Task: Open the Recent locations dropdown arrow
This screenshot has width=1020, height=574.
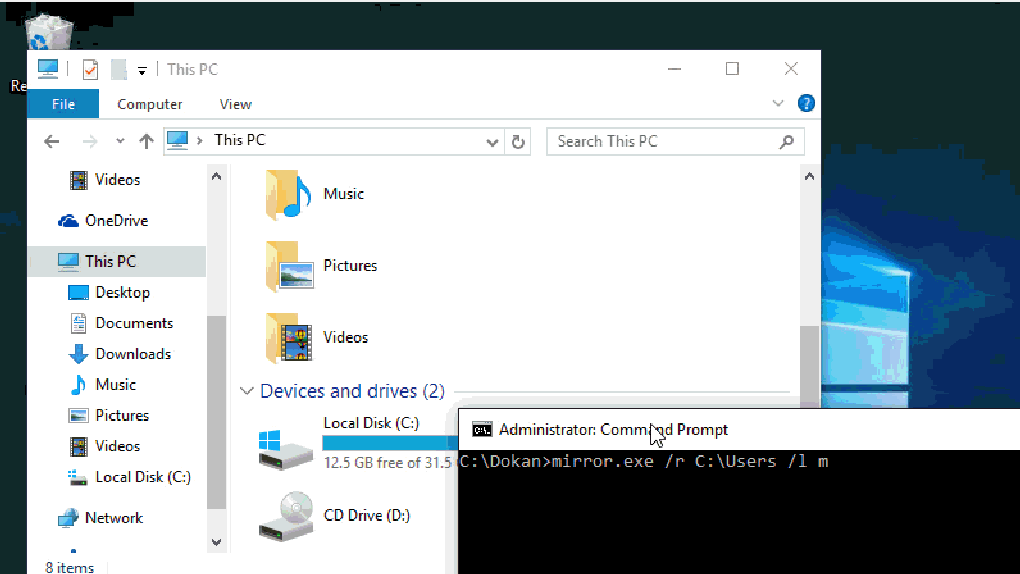Action: [x=120, y=141]
